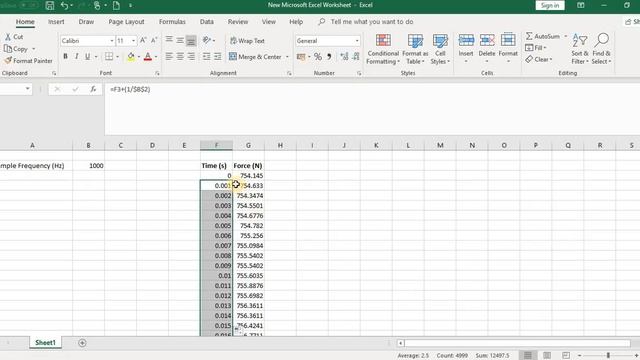Apply Comma Style
This screenshot has height=360, width=640.
pyautogui.click(x=329, y=57)
